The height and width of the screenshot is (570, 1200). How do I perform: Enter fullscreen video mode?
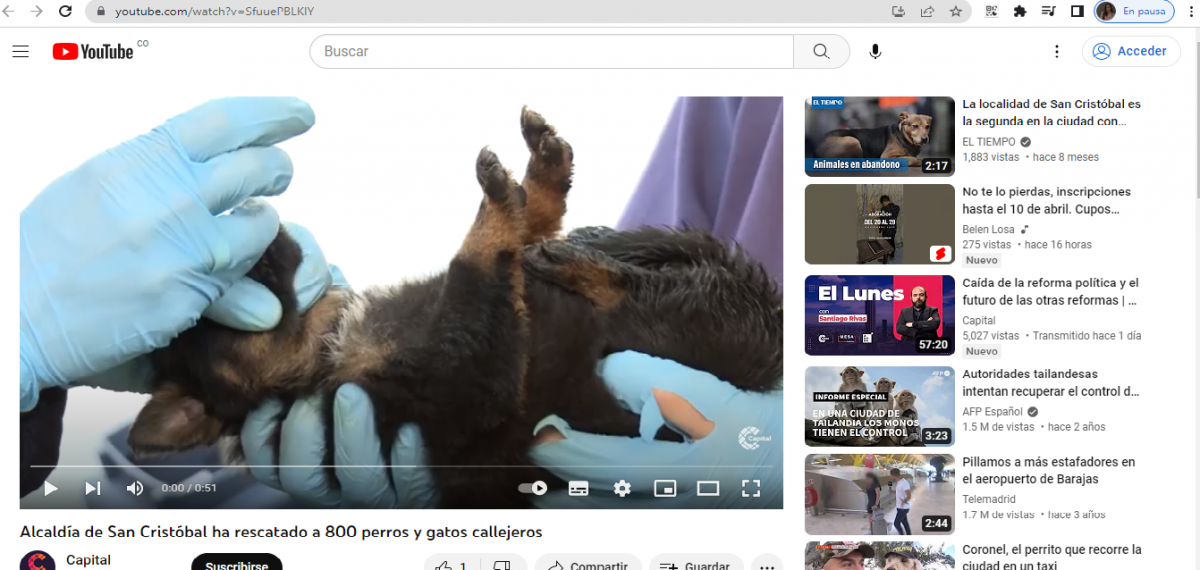point(751,488)
